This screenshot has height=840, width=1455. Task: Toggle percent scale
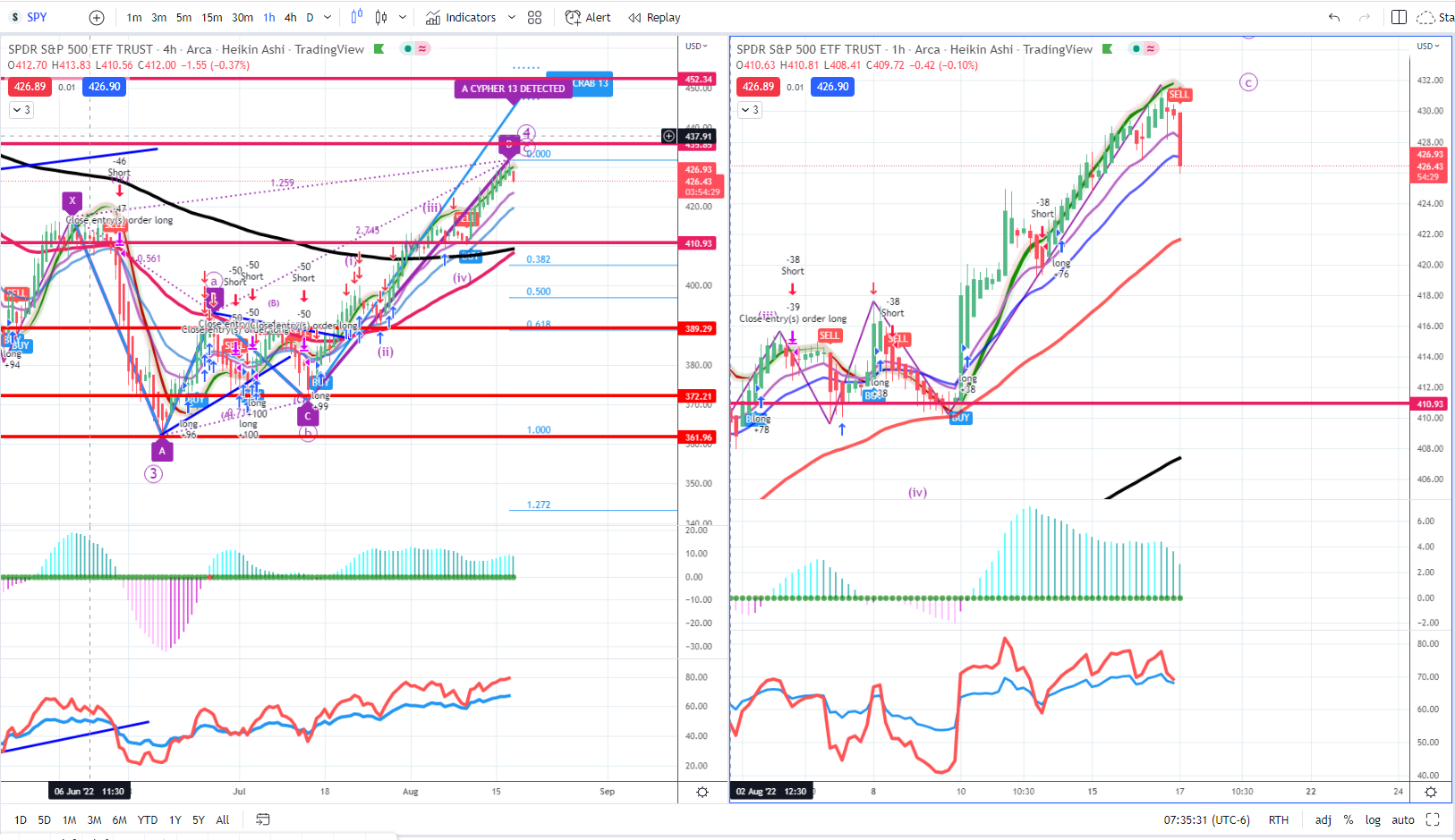point(1349,819)
